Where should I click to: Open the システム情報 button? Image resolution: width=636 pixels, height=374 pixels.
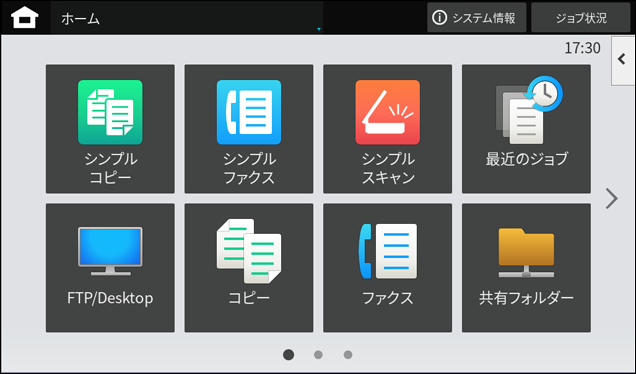(477, 17)
